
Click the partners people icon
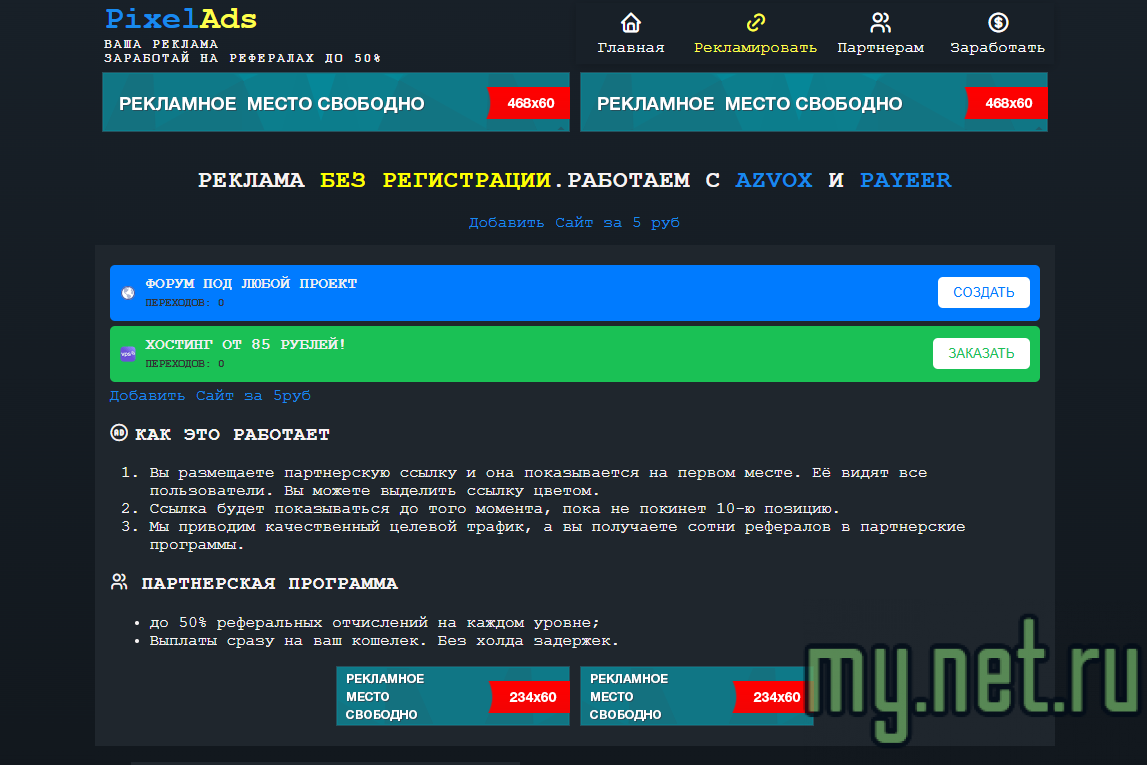[880, 23]
